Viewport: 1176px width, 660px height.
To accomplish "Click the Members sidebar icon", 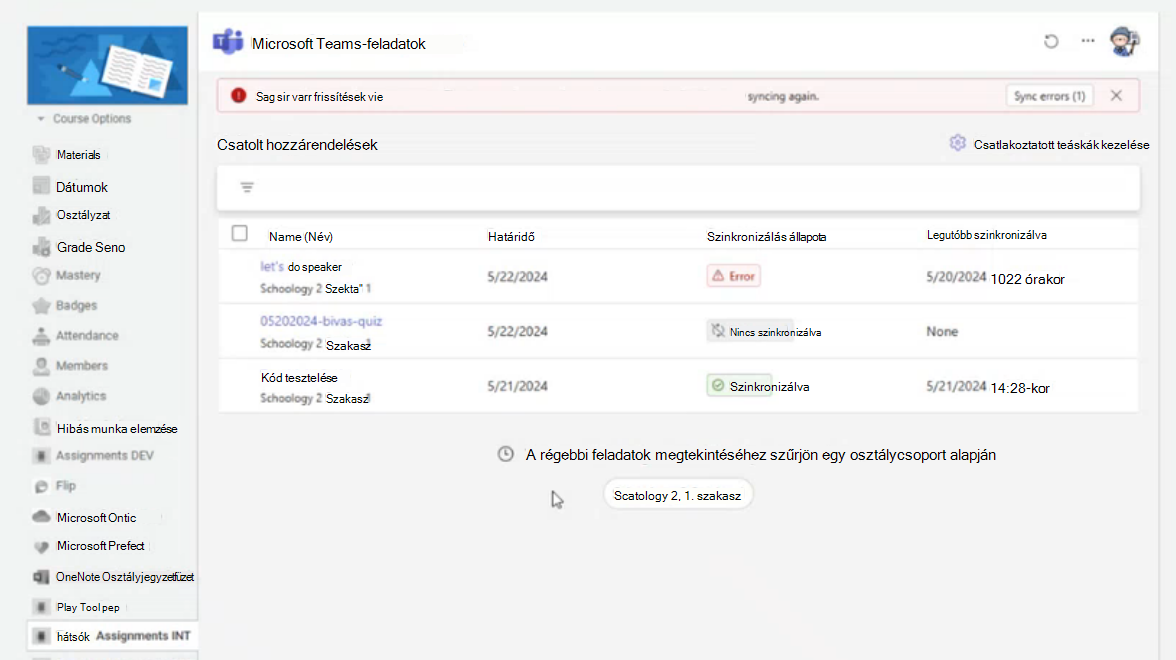I will [x=41, y=366].
